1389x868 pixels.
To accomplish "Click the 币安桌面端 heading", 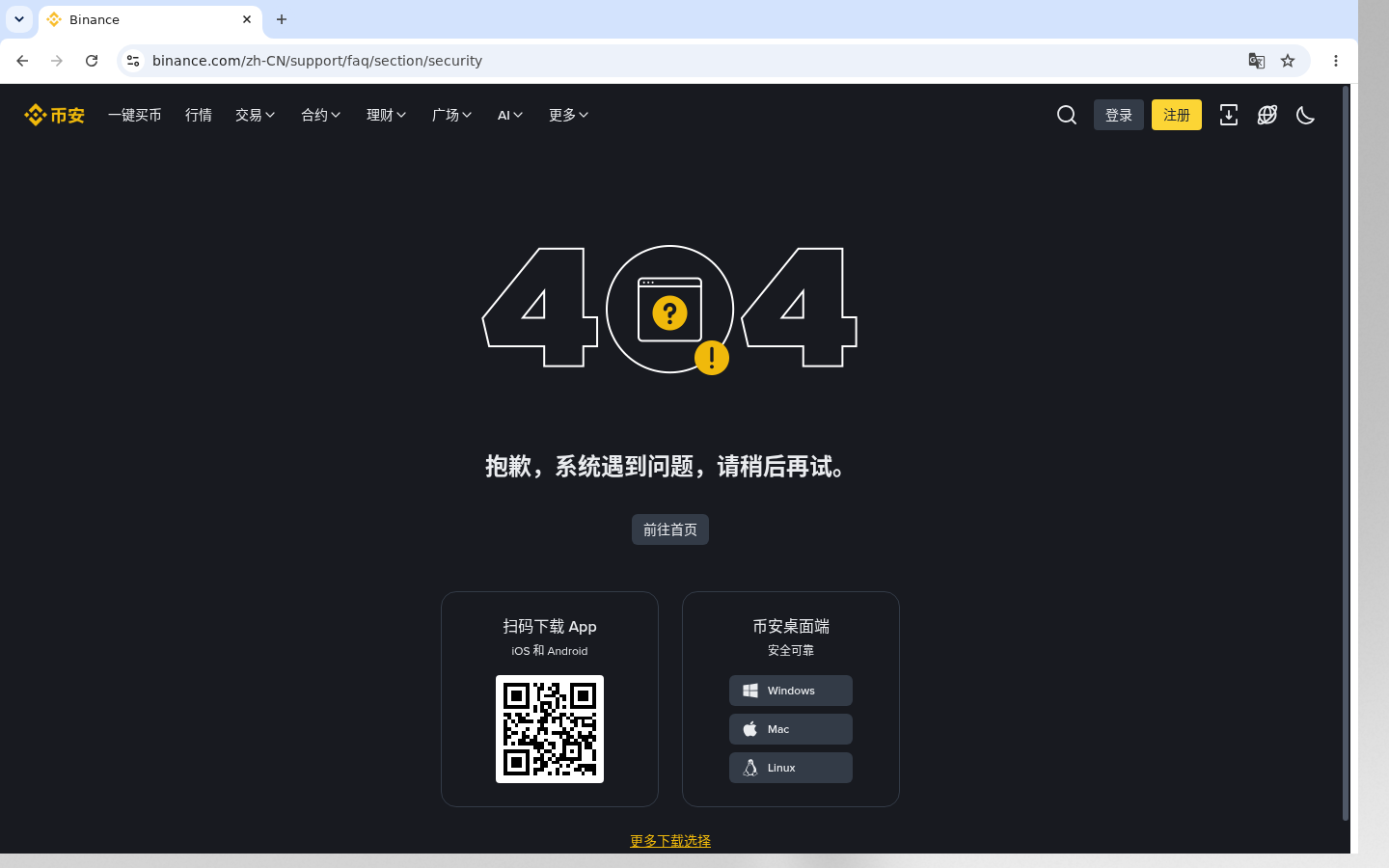I will click(x=791, y=626).
